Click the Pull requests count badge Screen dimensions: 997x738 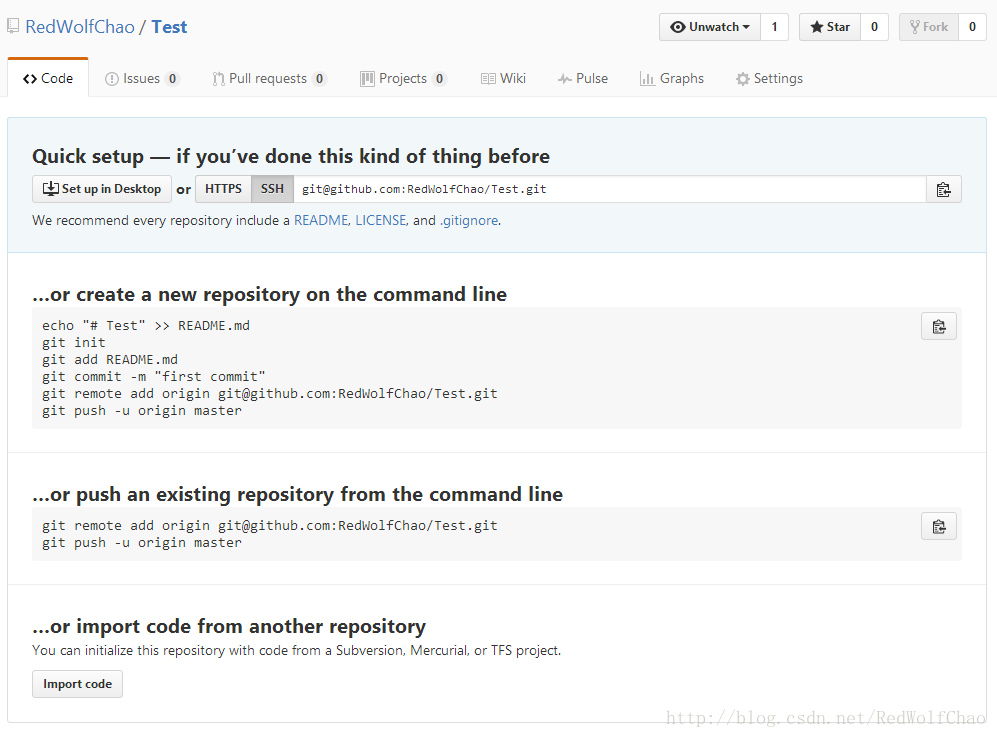point(319,79)
